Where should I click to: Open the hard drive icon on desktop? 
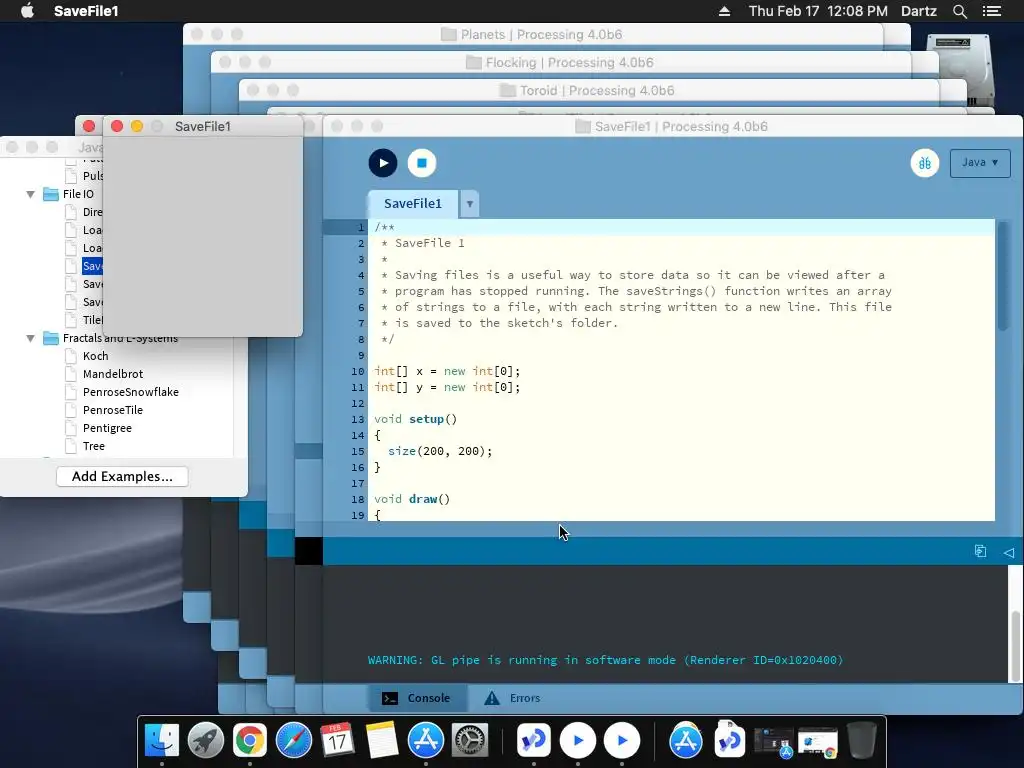(961, 71)
